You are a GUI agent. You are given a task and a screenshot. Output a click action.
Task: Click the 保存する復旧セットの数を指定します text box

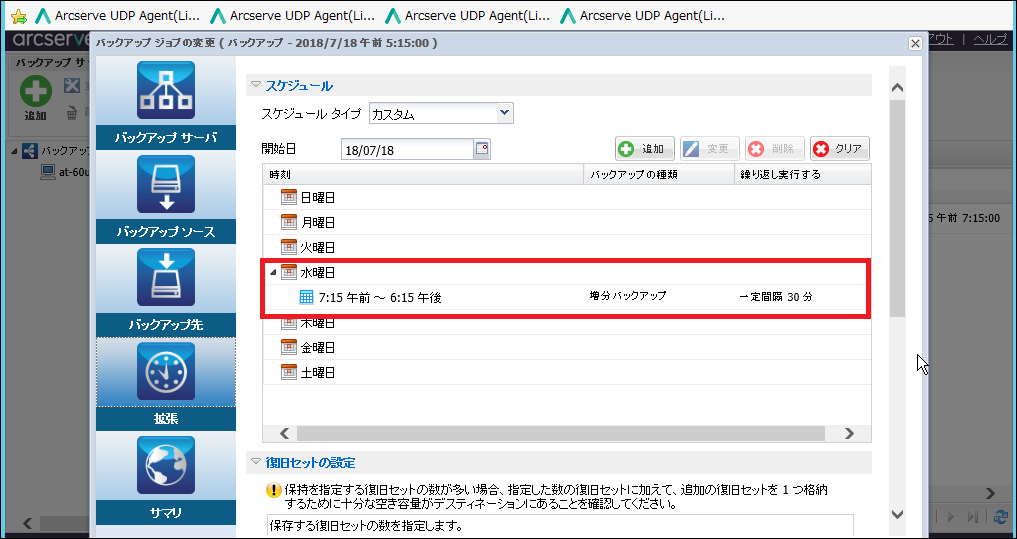pyautogui.click(x=560, y=526)
